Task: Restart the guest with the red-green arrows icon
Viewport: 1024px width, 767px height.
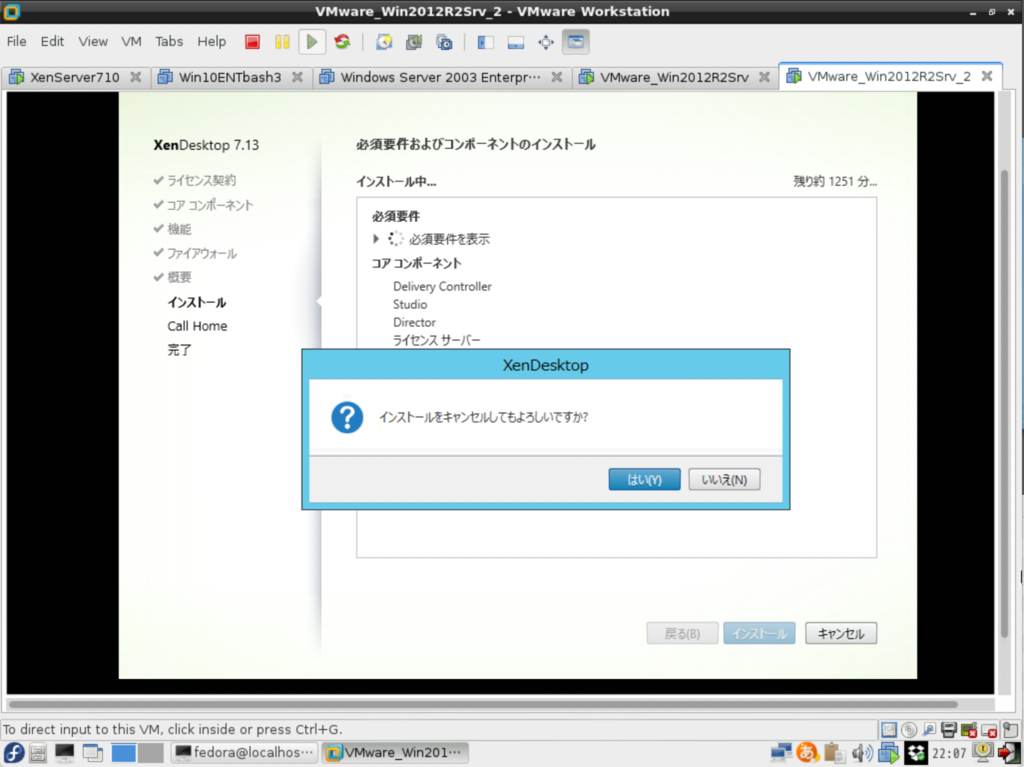Action: pyautogui.click(x=342, y=42)
